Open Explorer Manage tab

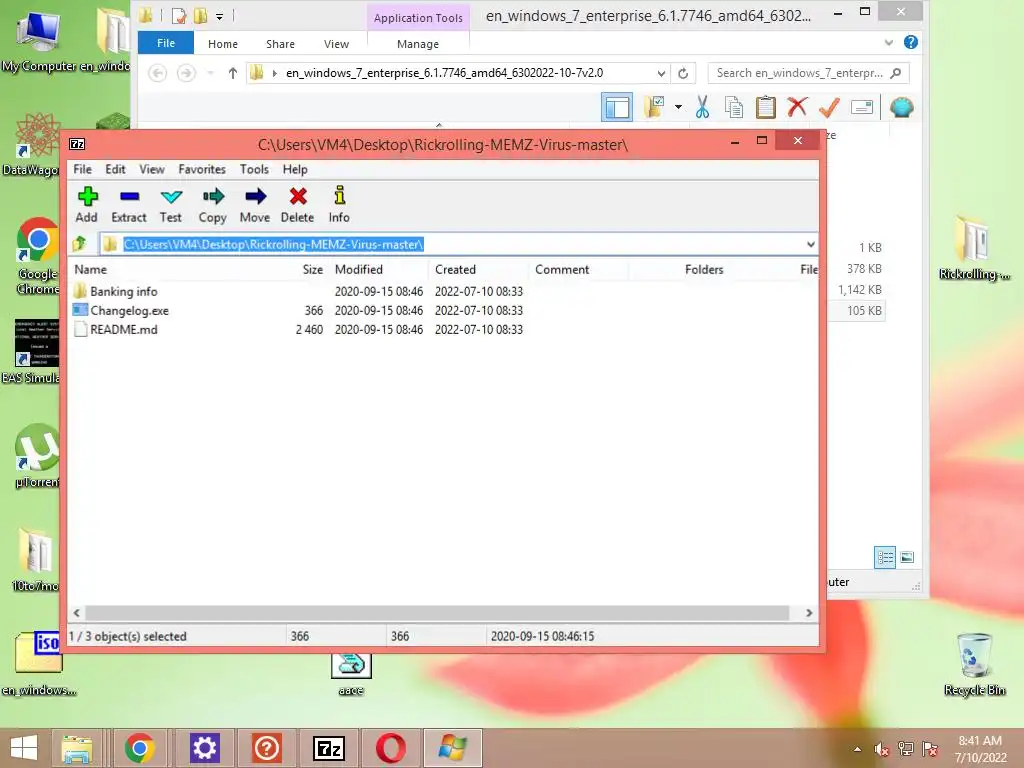(418, 44)
